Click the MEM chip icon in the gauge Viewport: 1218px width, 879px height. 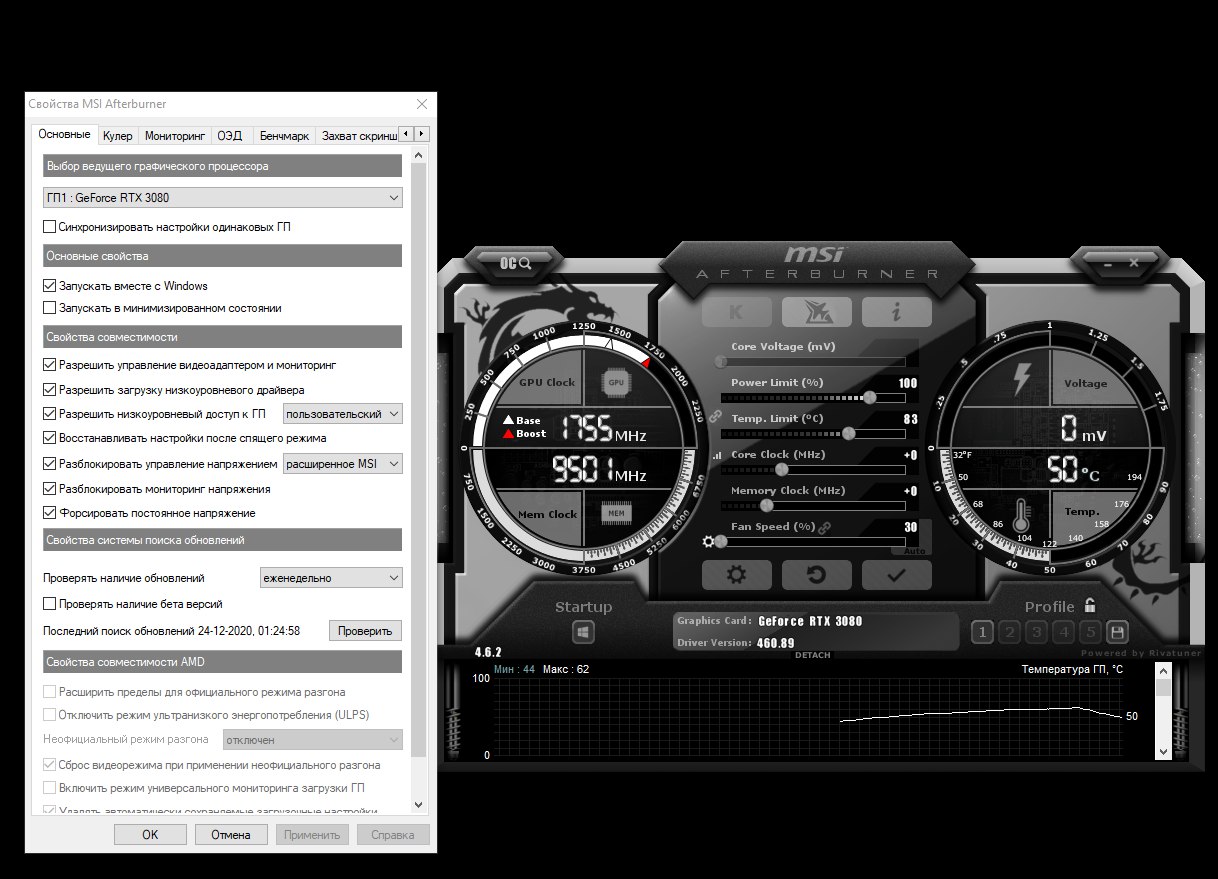click(617, 514)
